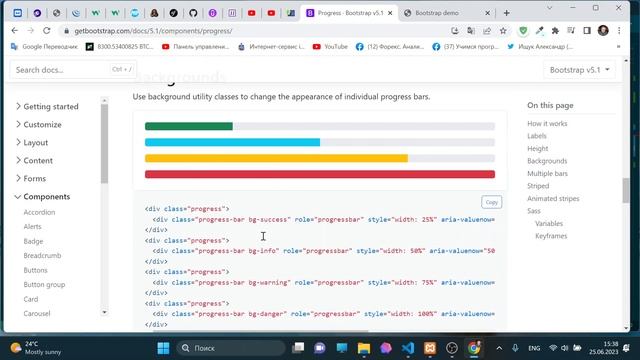Viewport: 640px width, 360px height.
Task: Open the Card docs link
Action: pyautogui.click(x=31, y=299)
